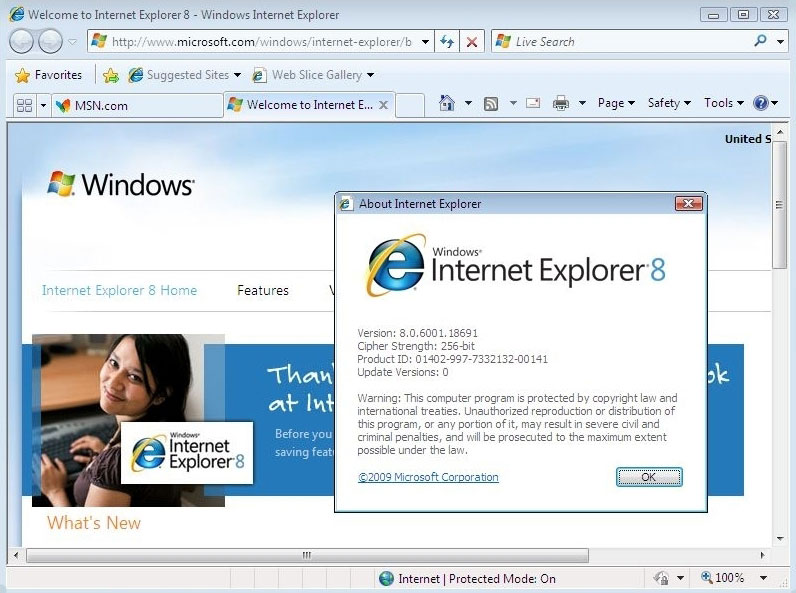The width and height of the screenshot is (796, 593).
Task: Click the Update Versions: 0 text
Action: coord(403,372)
